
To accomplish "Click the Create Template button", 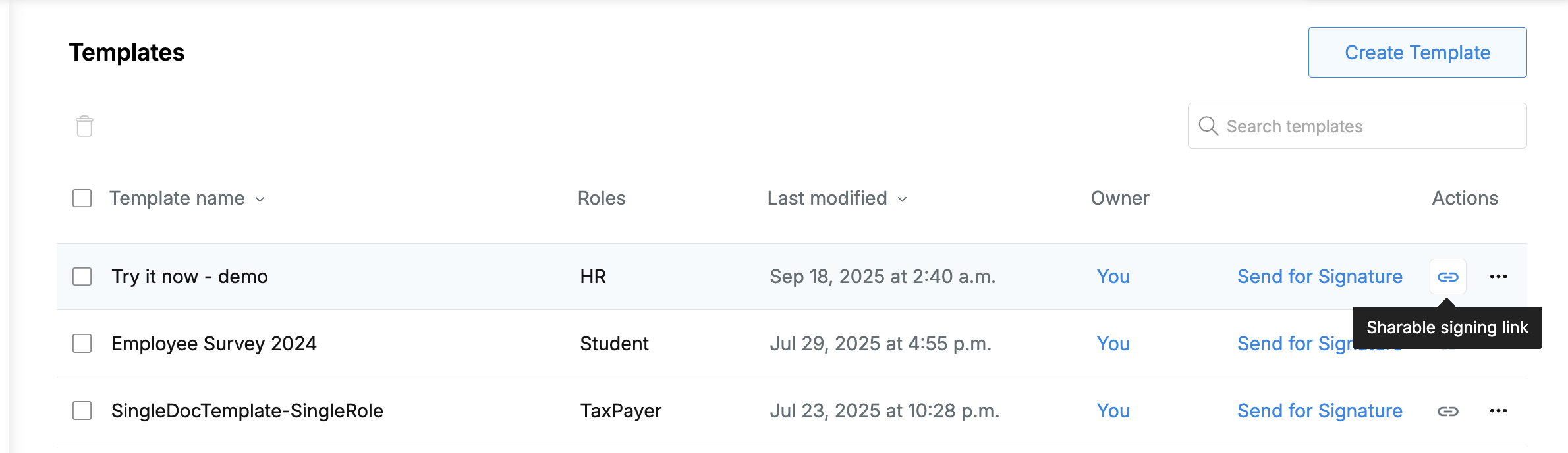I will click(1417, 52).
